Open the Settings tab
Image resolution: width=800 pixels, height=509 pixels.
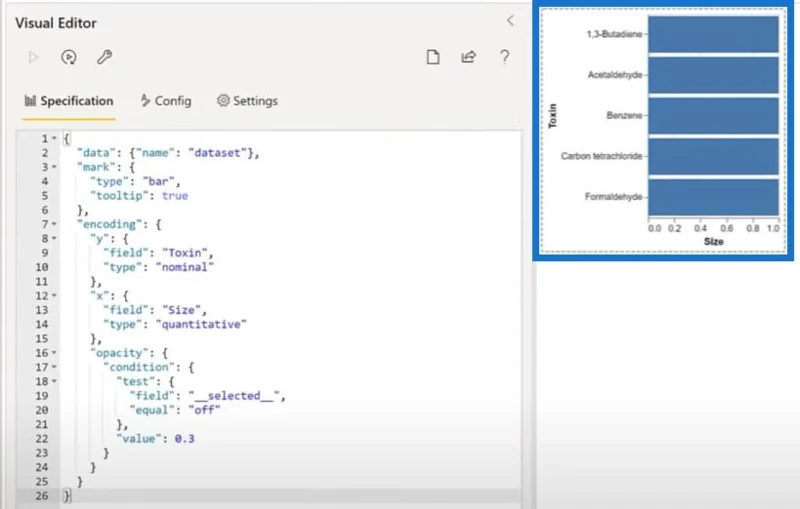(x=247, y=101)
